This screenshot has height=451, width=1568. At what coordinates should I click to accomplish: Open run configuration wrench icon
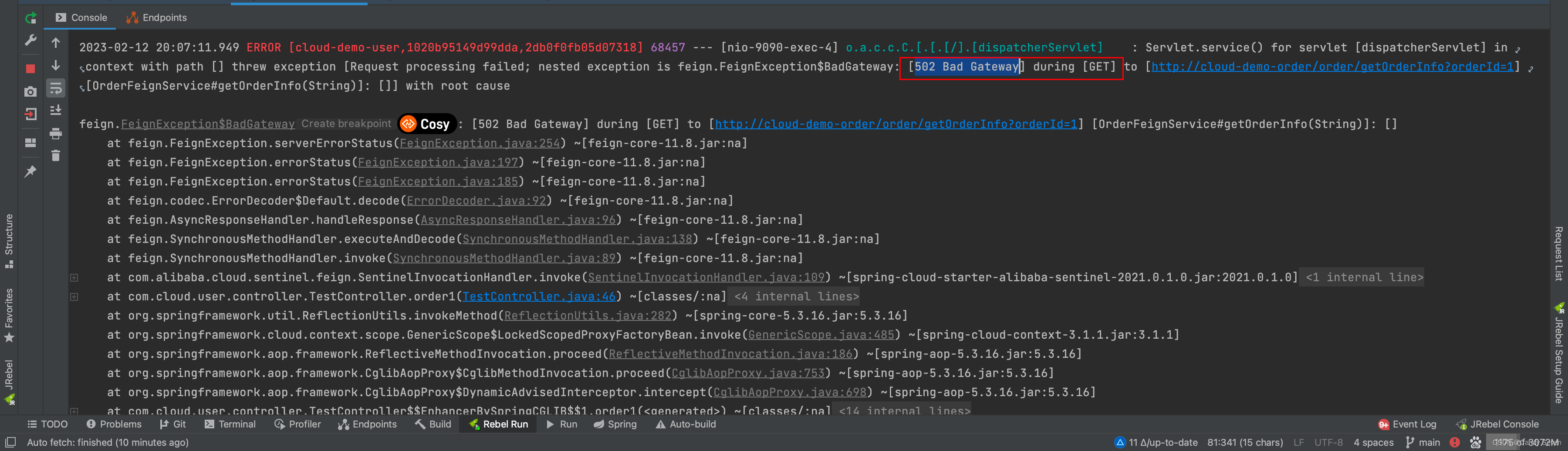(30, 41)
